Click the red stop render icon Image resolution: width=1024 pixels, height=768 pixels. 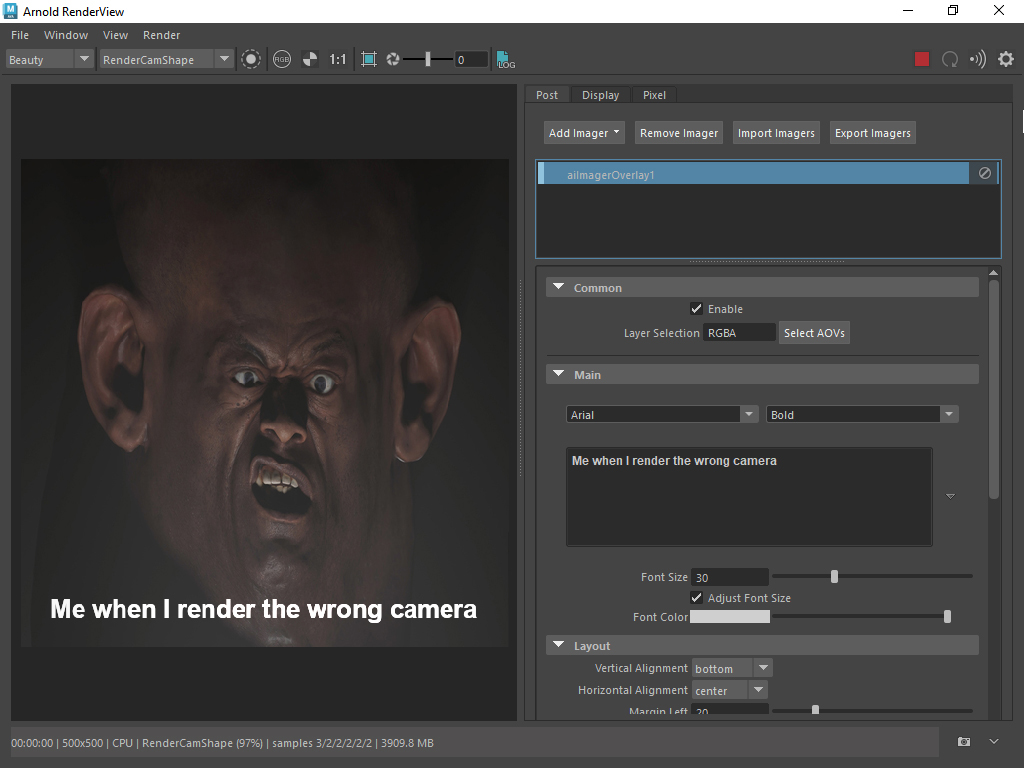(922, 59)
